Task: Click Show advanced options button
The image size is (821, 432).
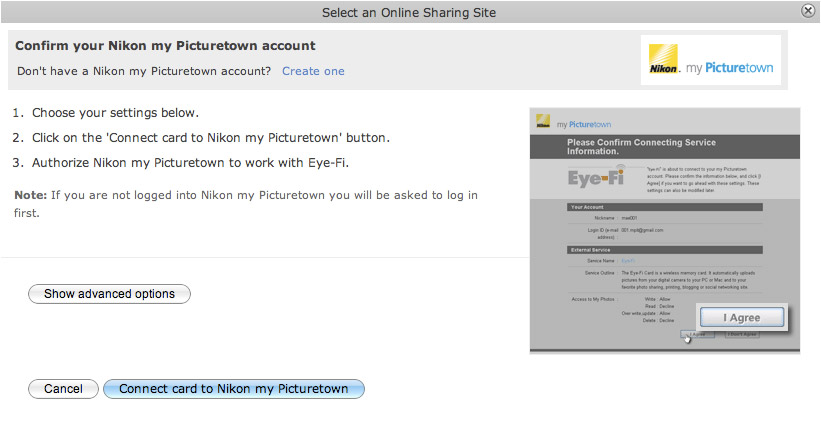Action: pos(109,294)
